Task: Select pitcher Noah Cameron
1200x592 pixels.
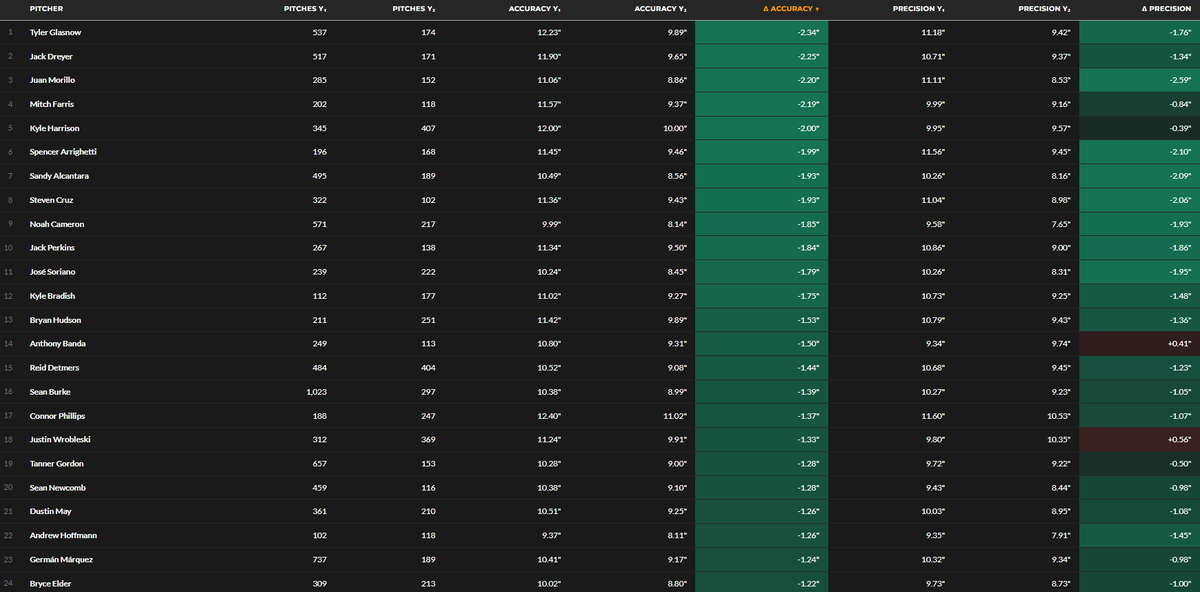Action: point(56,224)
